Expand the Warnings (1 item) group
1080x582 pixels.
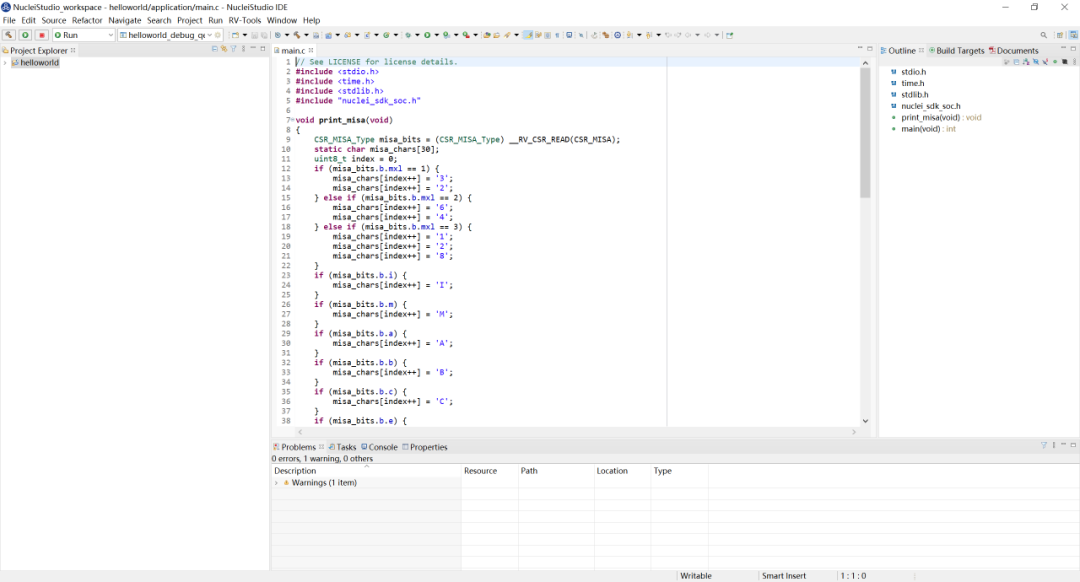[x=277, y=483]
